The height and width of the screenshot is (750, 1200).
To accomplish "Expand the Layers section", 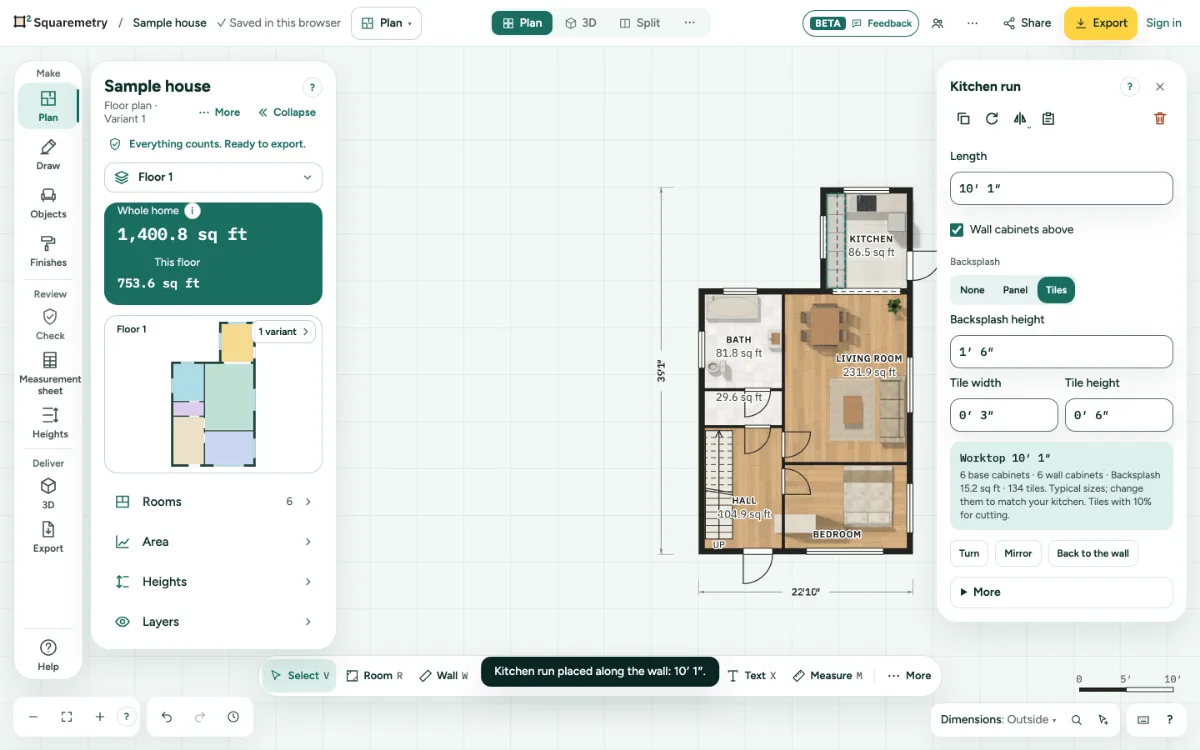I will tap(213, 622).
